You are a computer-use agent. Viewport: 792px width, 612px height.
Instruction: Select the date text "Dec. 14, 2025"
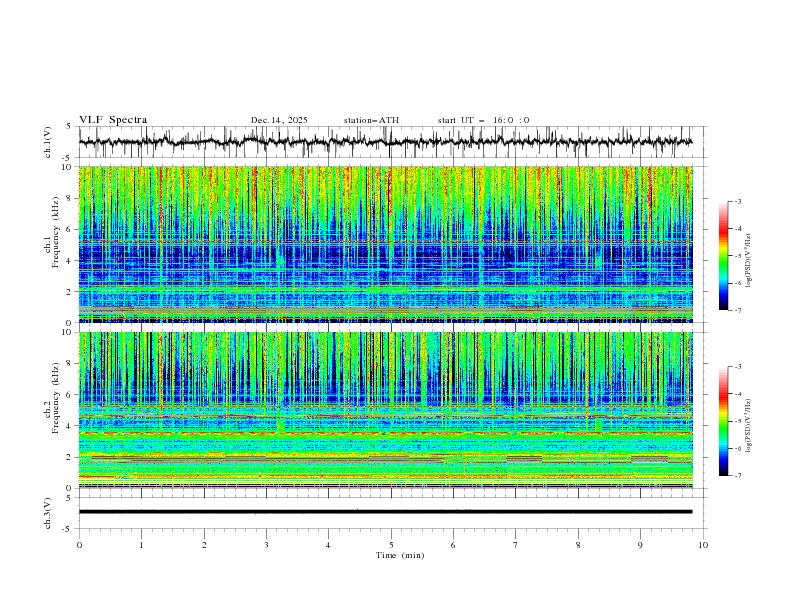click(279, 120)
